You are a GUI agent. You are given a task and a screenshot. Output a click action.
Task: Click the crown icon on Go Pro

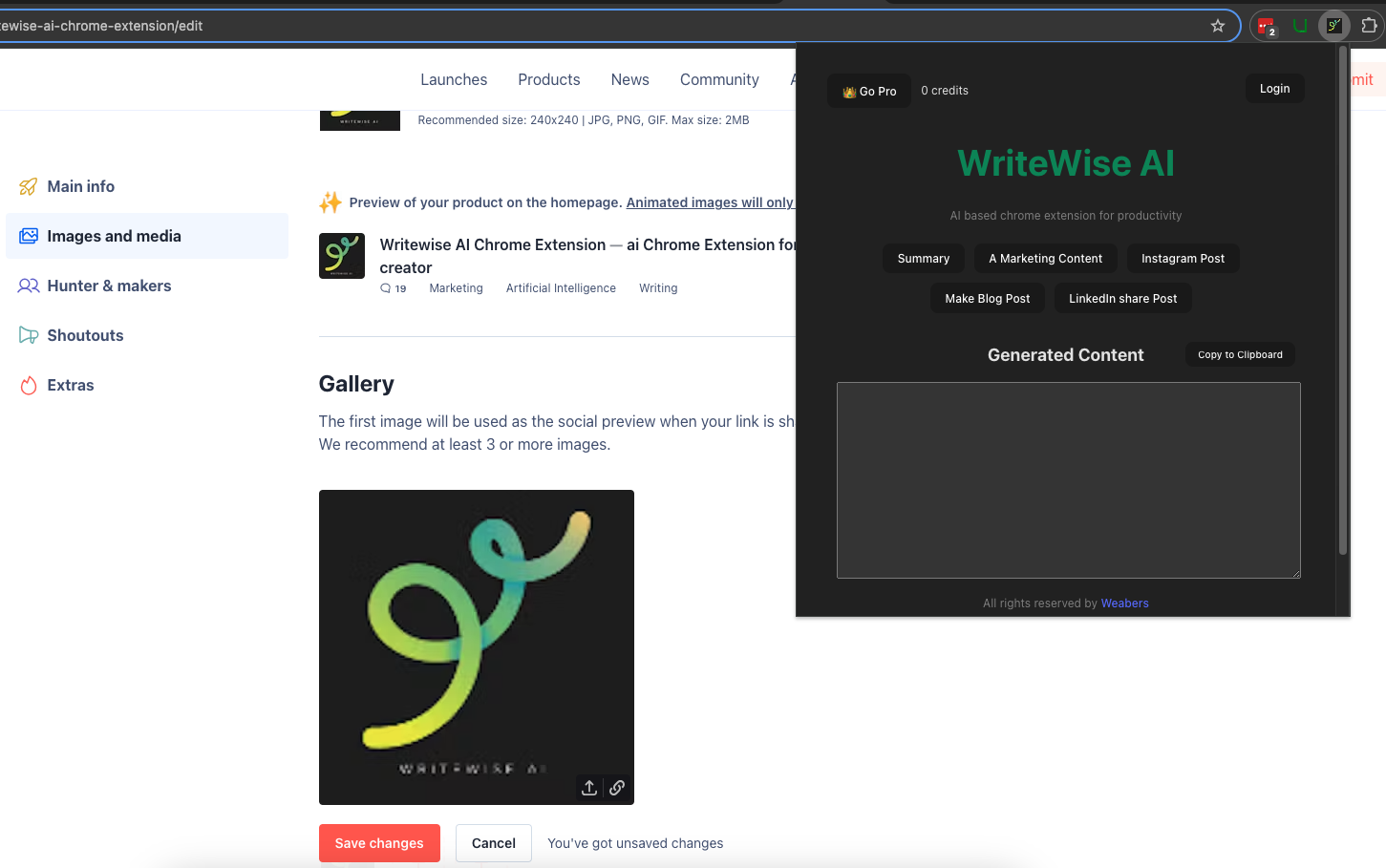[x=849, y=92]
